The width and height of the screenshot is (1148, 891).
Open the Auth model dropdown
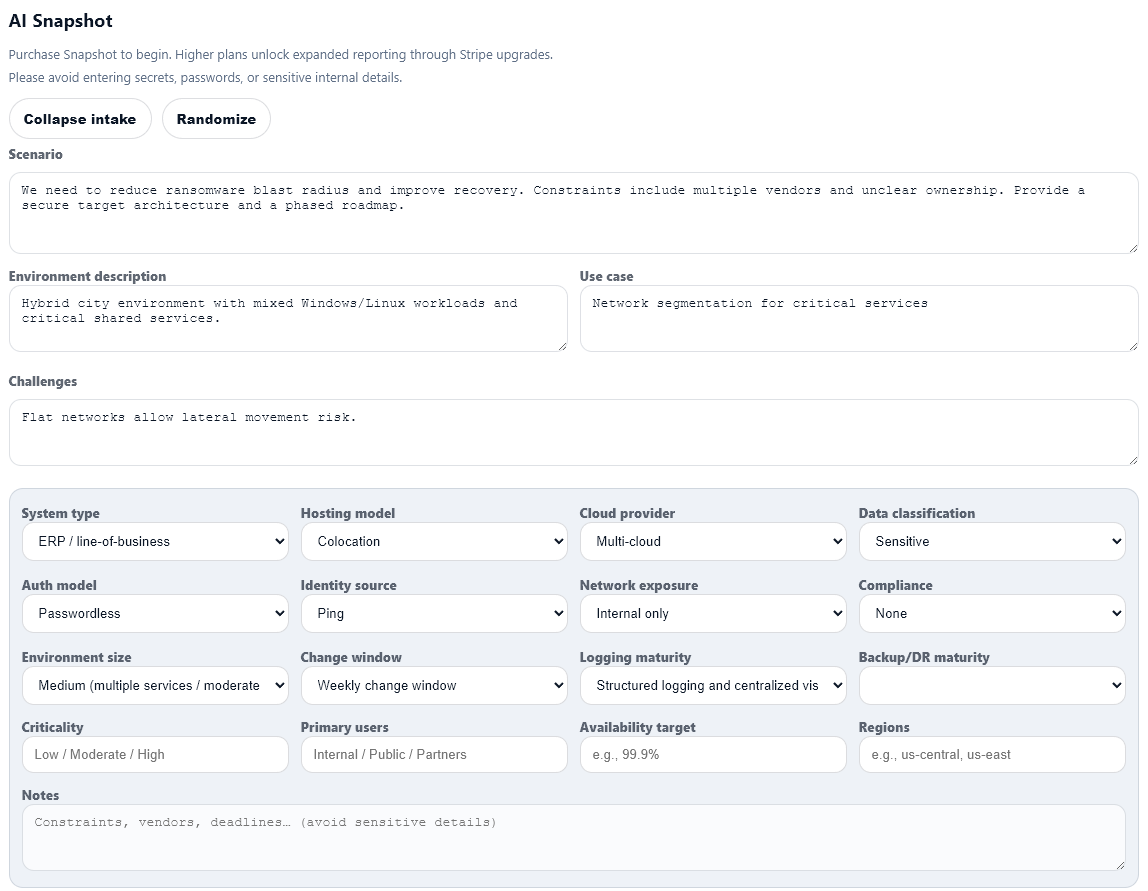(x=155, y=613)
